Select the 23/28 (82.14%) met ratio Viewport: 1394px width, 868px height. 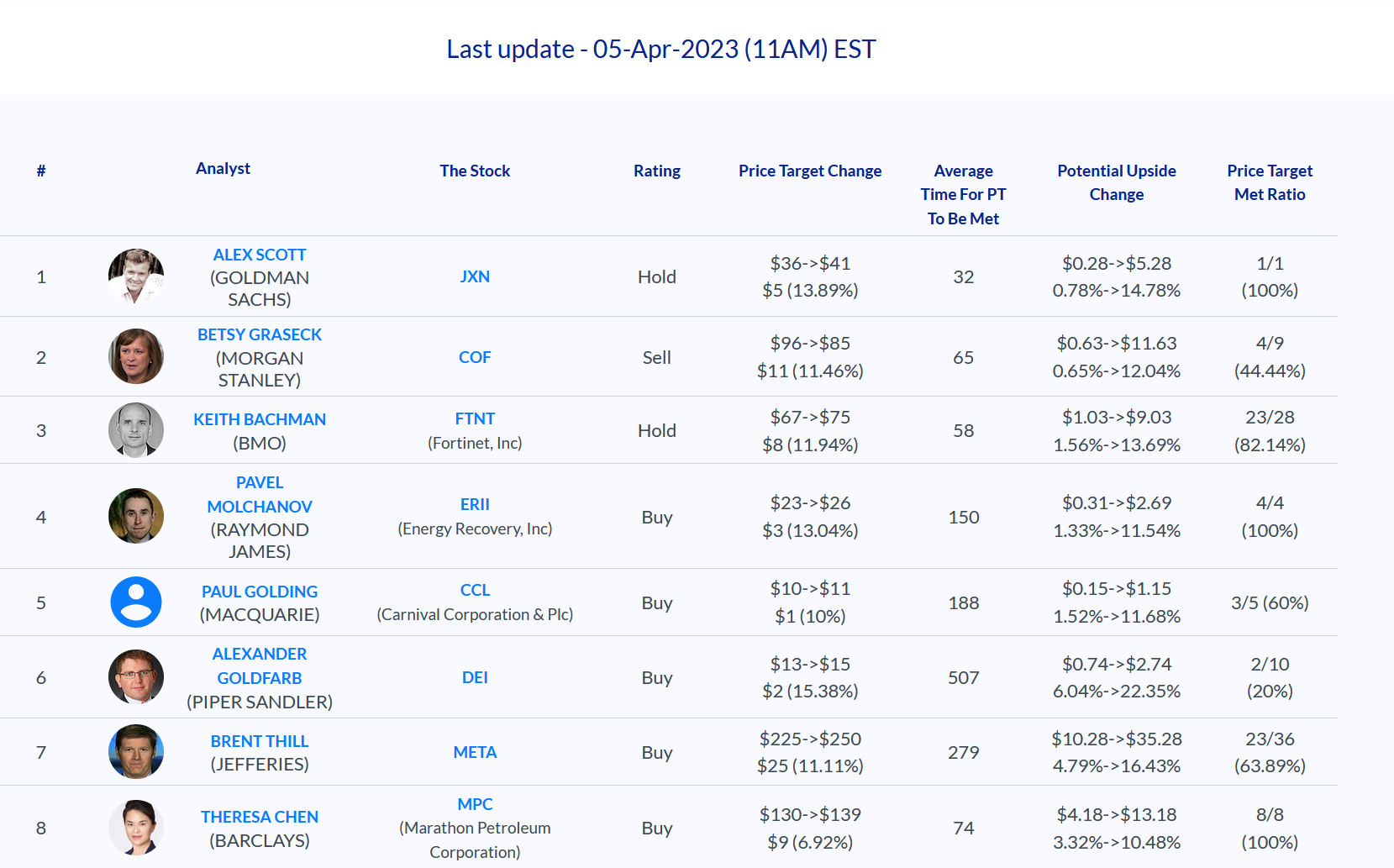(x=1270, y=430)
